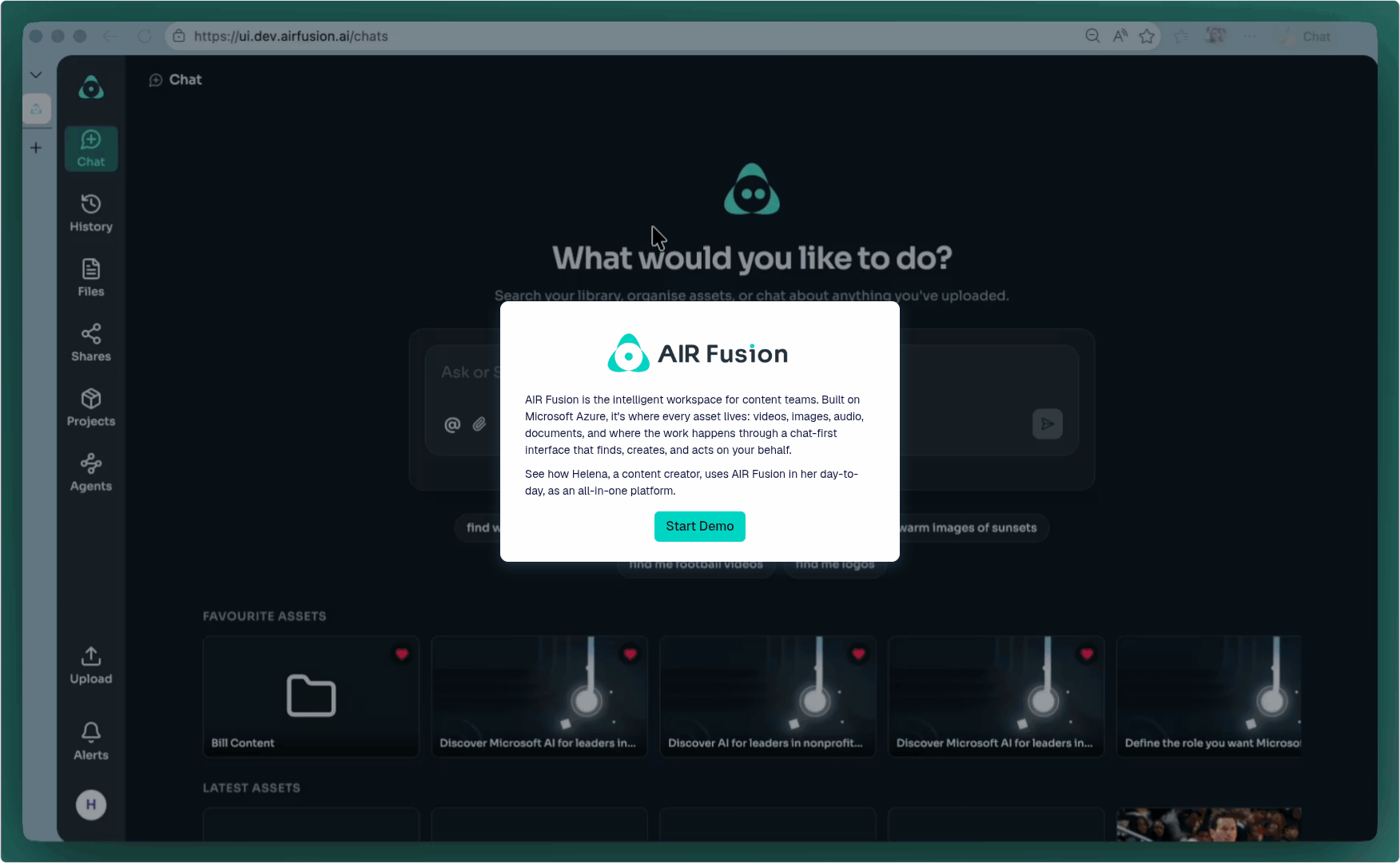Viewport: 1400px width, 863px height.
Task: Open the Bill Content folder card
Action: [x=311, y=696]
